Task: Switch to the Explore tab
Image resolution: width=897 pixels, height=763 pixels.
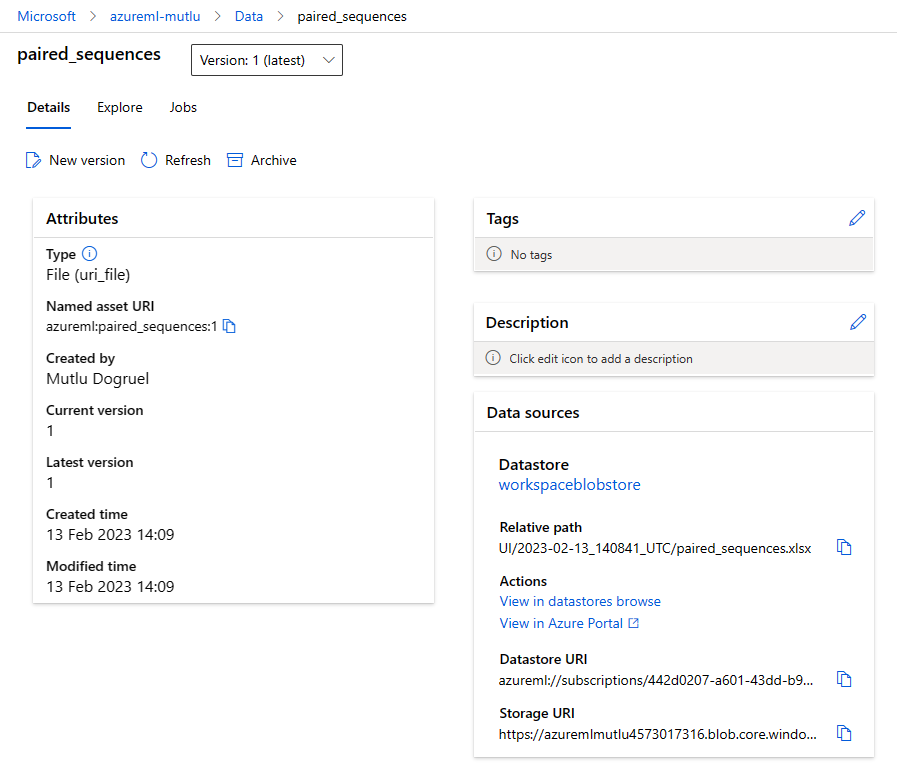Action: click(x=120, y=108)
